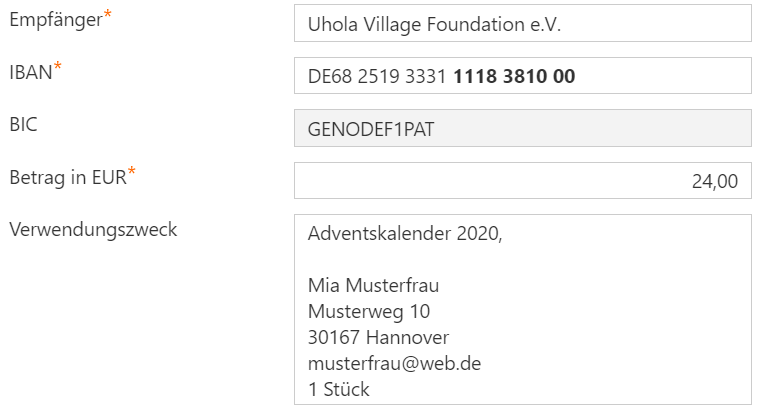Click the Verwendungszweck label
This screenshot has width=758, height=413.
pos(93,230)
